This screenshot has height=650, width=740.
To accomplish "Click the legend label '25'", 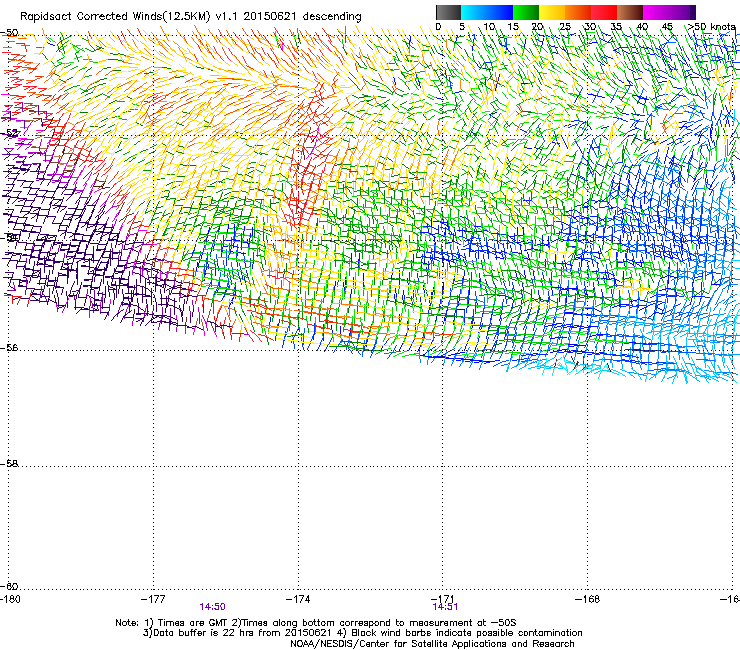I will pyautogui.click(x=564, y=27).
